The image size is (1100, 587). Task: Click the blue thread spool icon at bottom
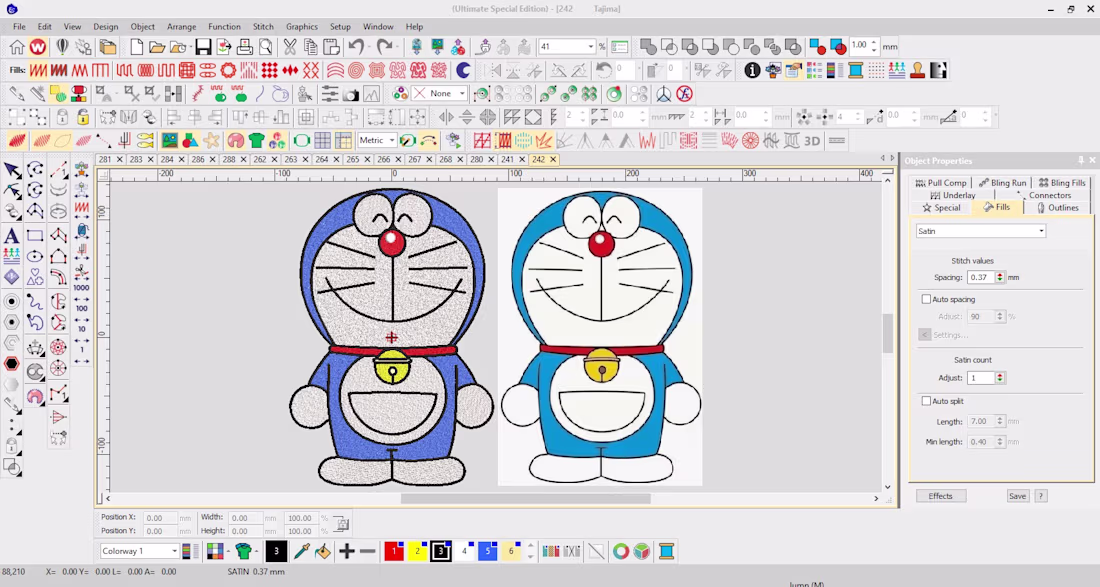pos(666,551)
